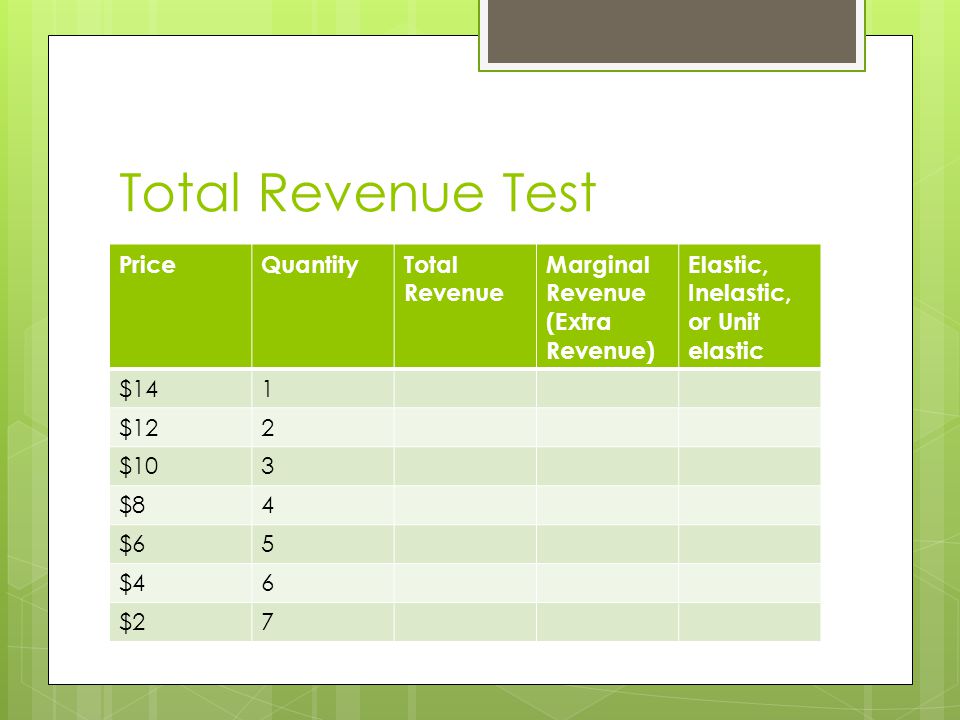Click the "Elastic, Inelastic, or Unit elastic" header
Image resolution: width=960 pixels, height=720 pixels.
(x=749, y=306)
